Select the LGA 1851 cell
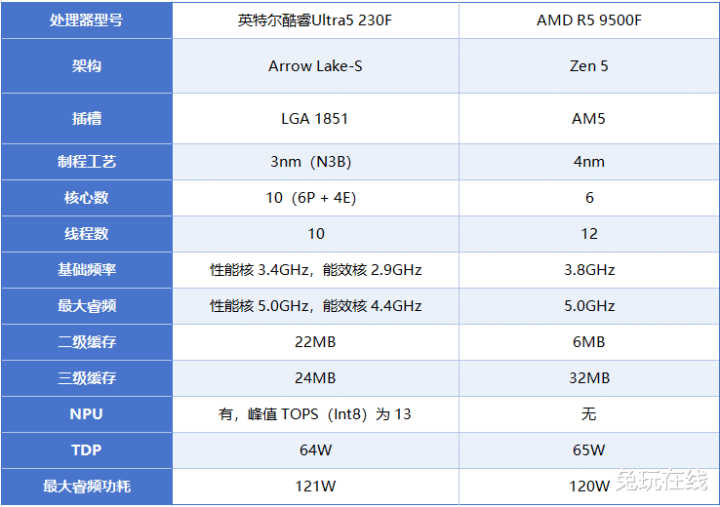 point(315,118)
